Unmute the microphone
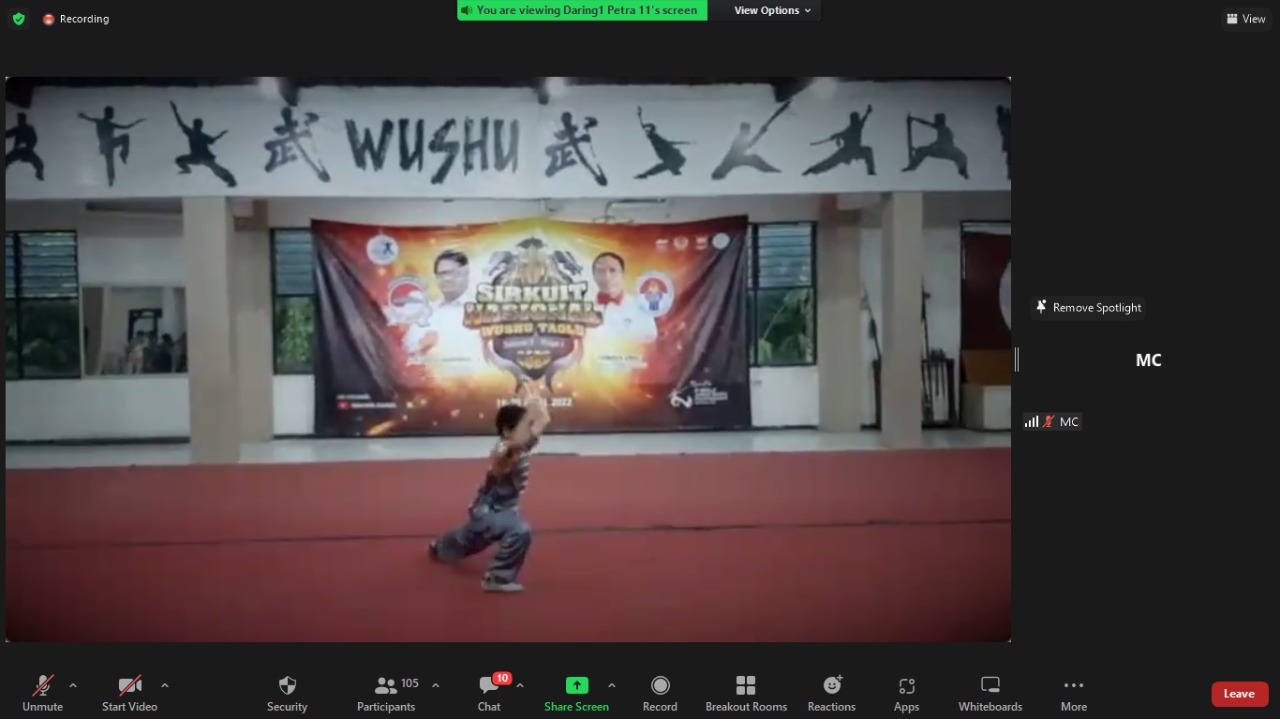This screenshot has height=719, width=1280. tap(42, 693)
